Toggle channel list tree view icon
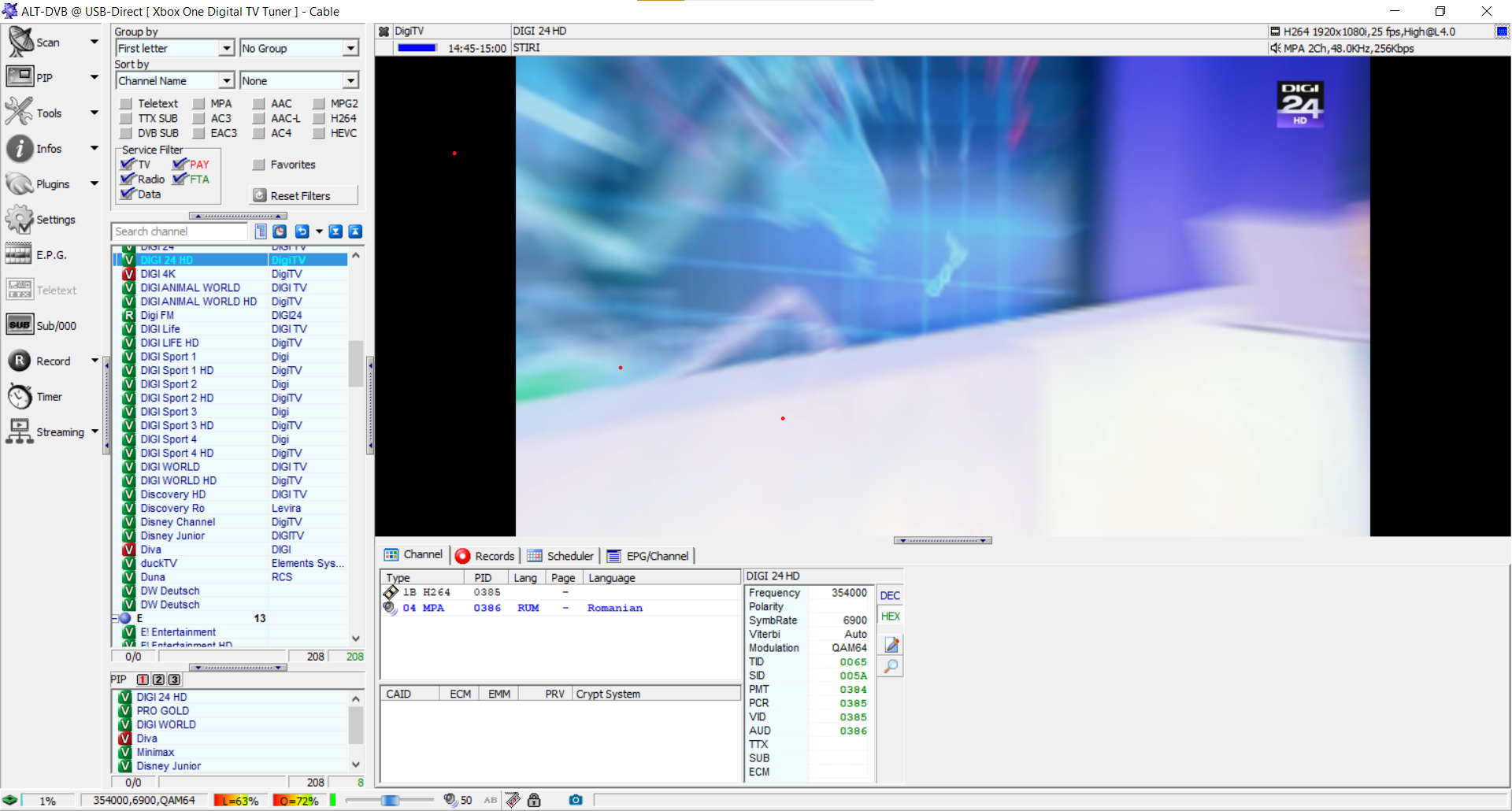Image resolution: width=1512 pixels, height=811 pixels. coord(261,231)
